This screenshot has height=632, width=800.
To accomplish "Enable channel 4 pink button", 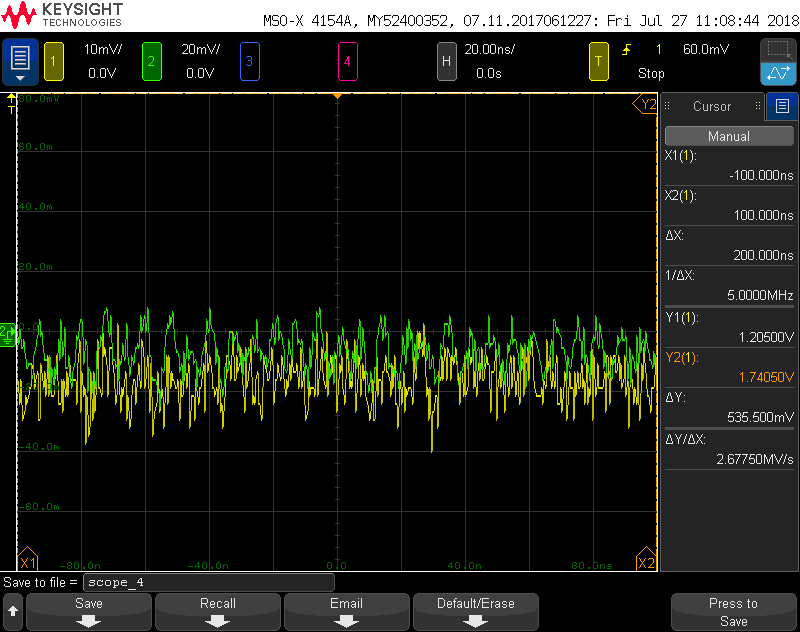I will point(347,62).
